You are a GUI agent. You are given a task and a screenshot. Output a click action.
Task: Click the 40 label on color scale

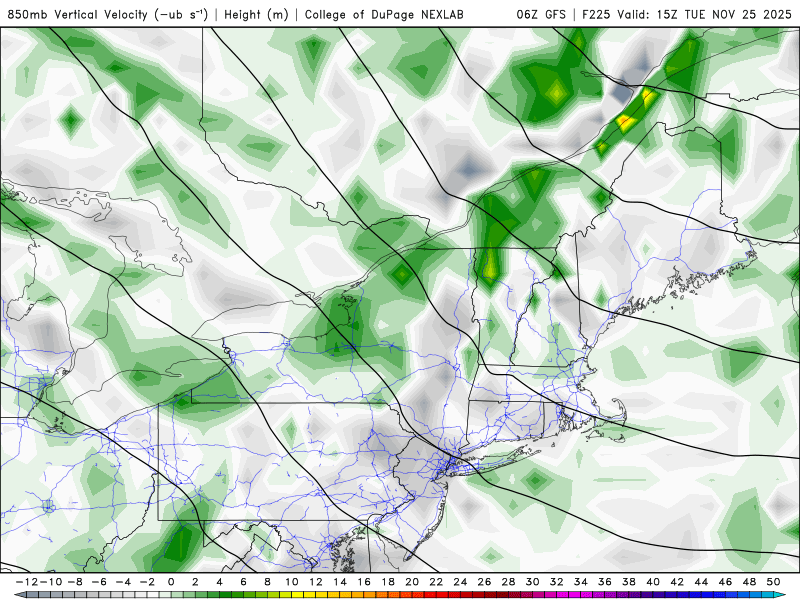coord(653,582)
